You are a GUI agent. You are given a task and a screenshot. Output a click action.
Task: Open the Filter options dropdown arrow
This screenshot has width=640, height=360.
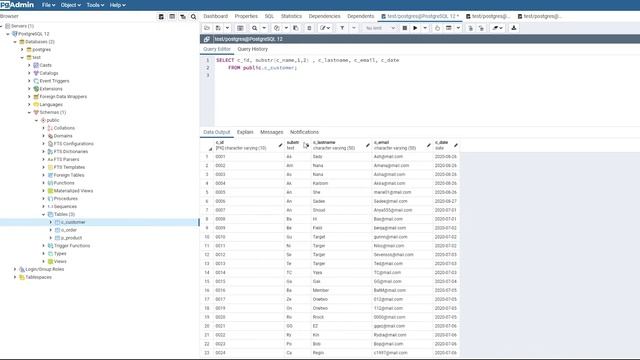pos(353,28)
